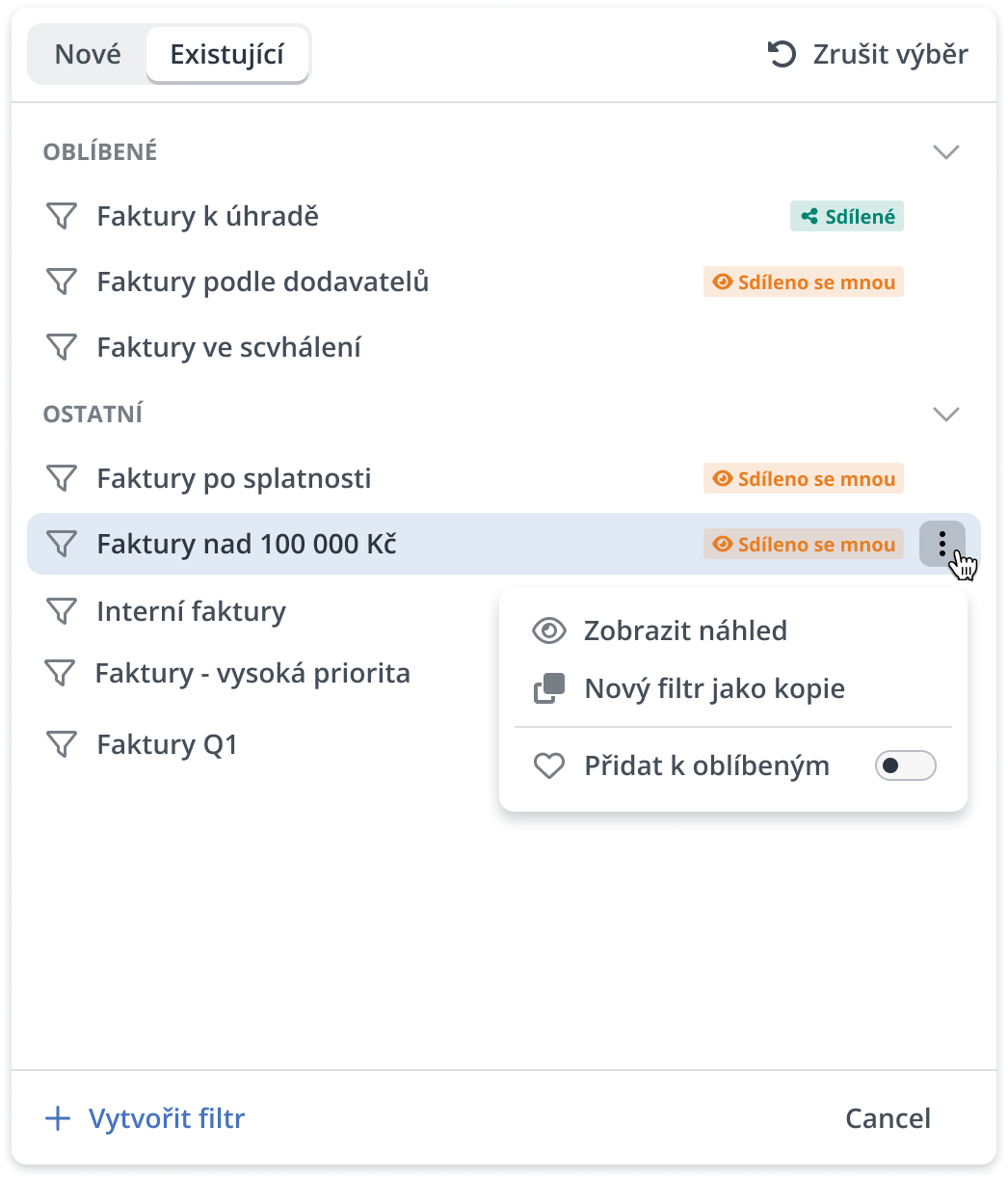Click the reset arrow icon beside Zrušit výběr
Image resolution: width=1008 pixels, height=1180 pixels.
point(782,54)
